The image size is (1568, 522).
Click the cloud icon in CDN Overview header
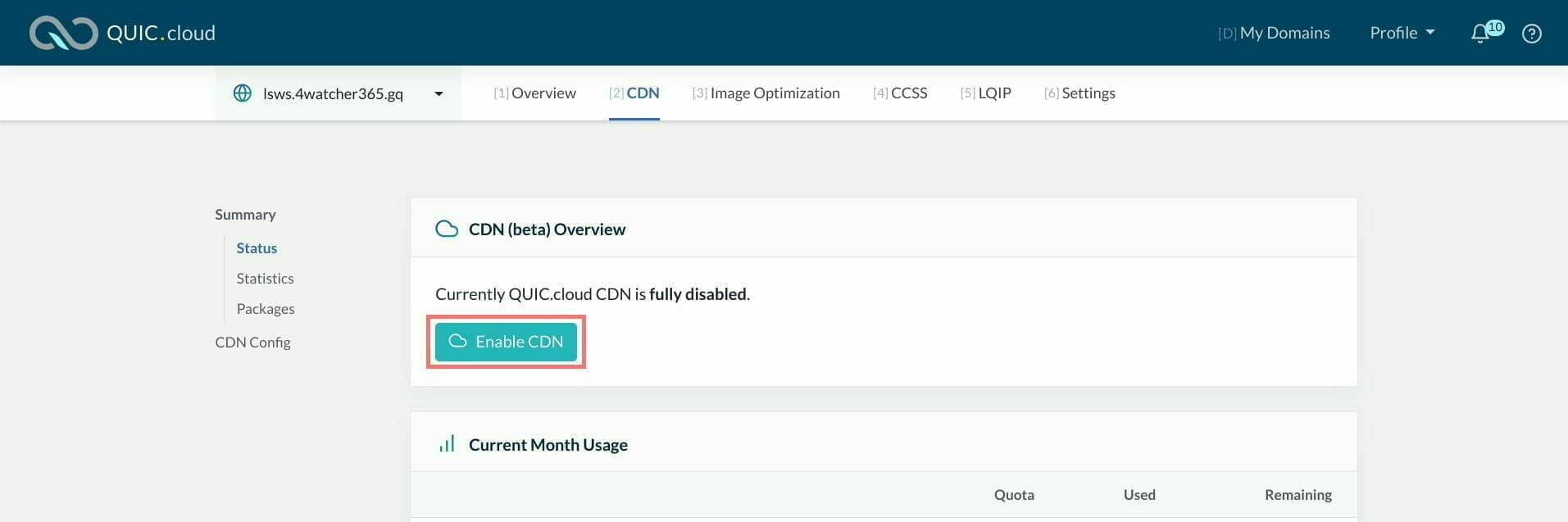[x=447, y=229]
